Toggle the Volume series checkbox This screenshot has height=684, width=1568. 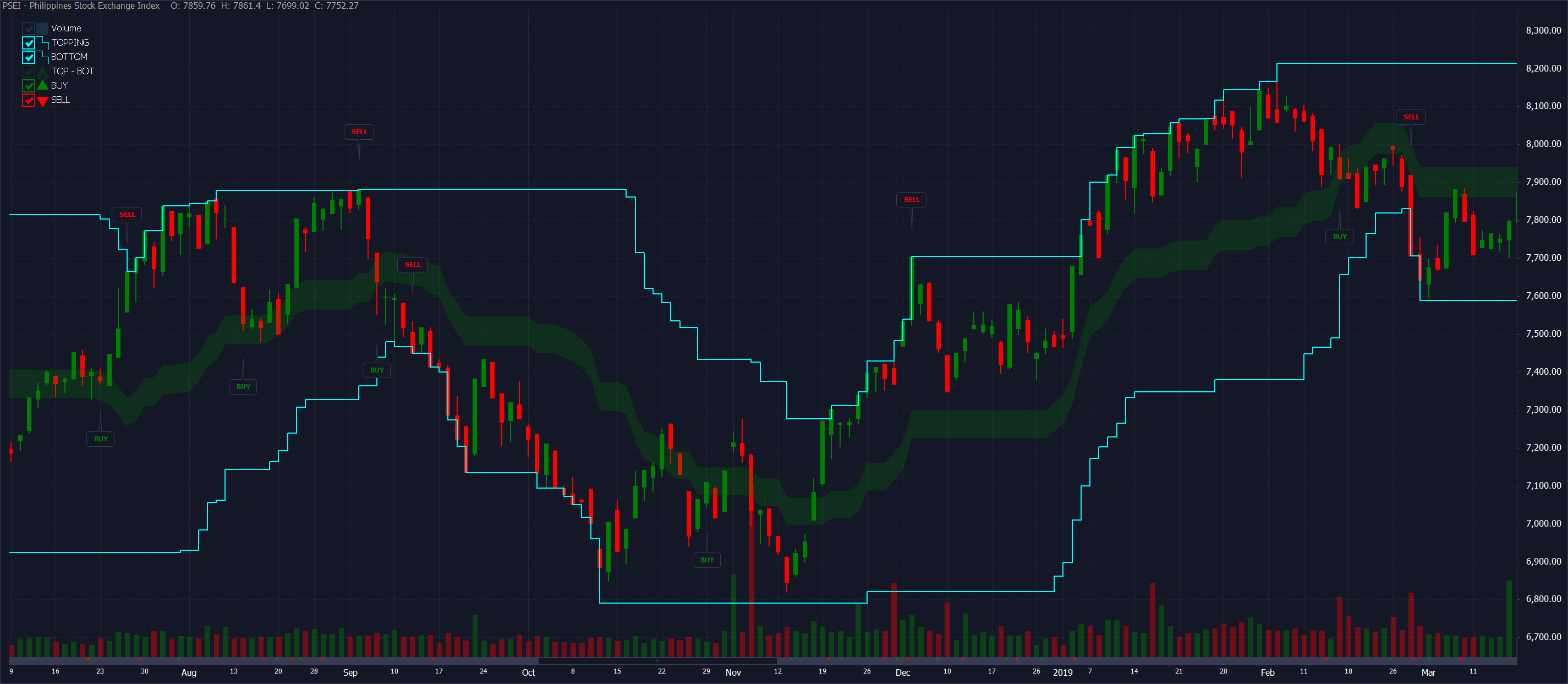(29, 29)
